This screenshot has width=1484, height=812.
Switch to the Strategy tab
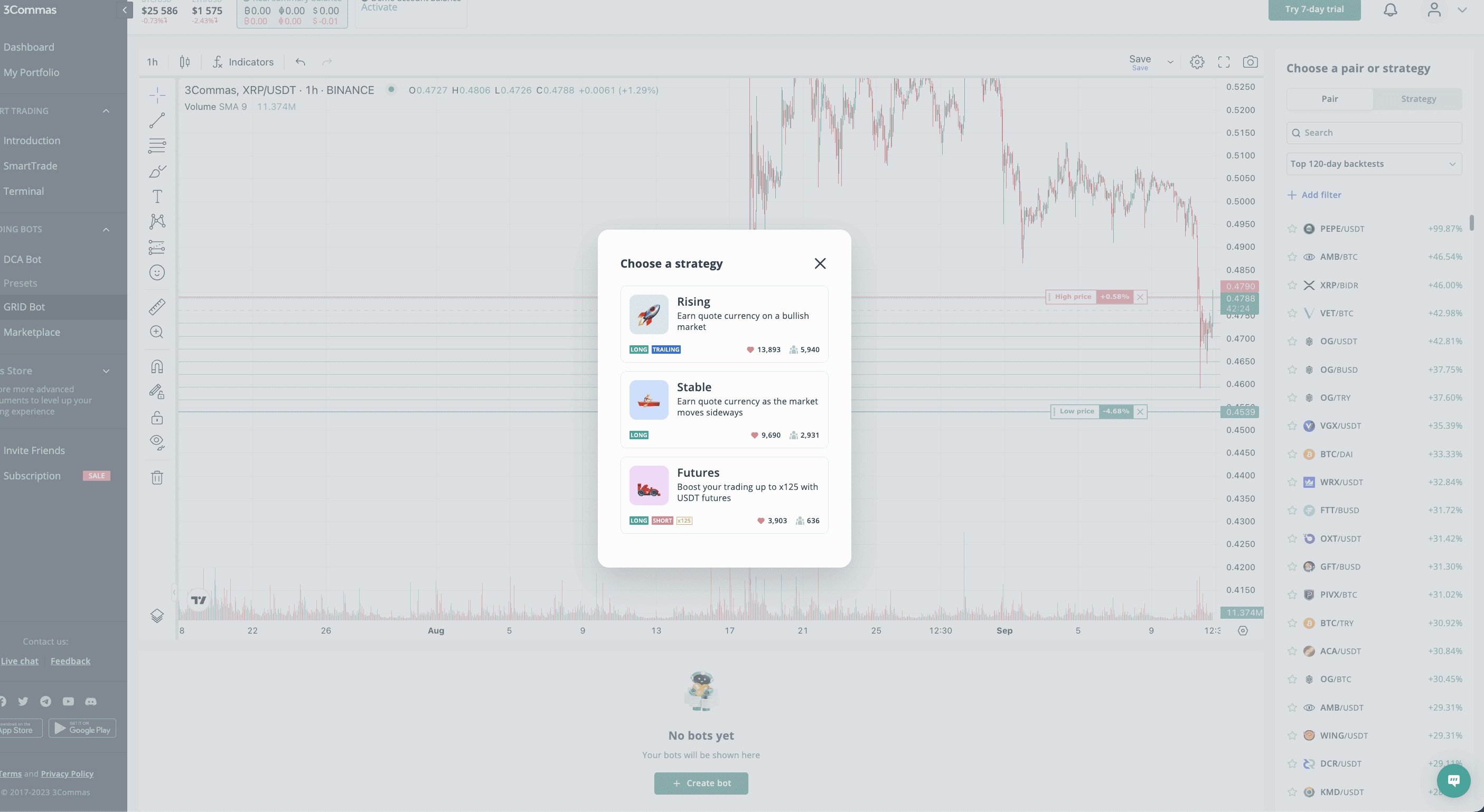tap(1418, 99)
